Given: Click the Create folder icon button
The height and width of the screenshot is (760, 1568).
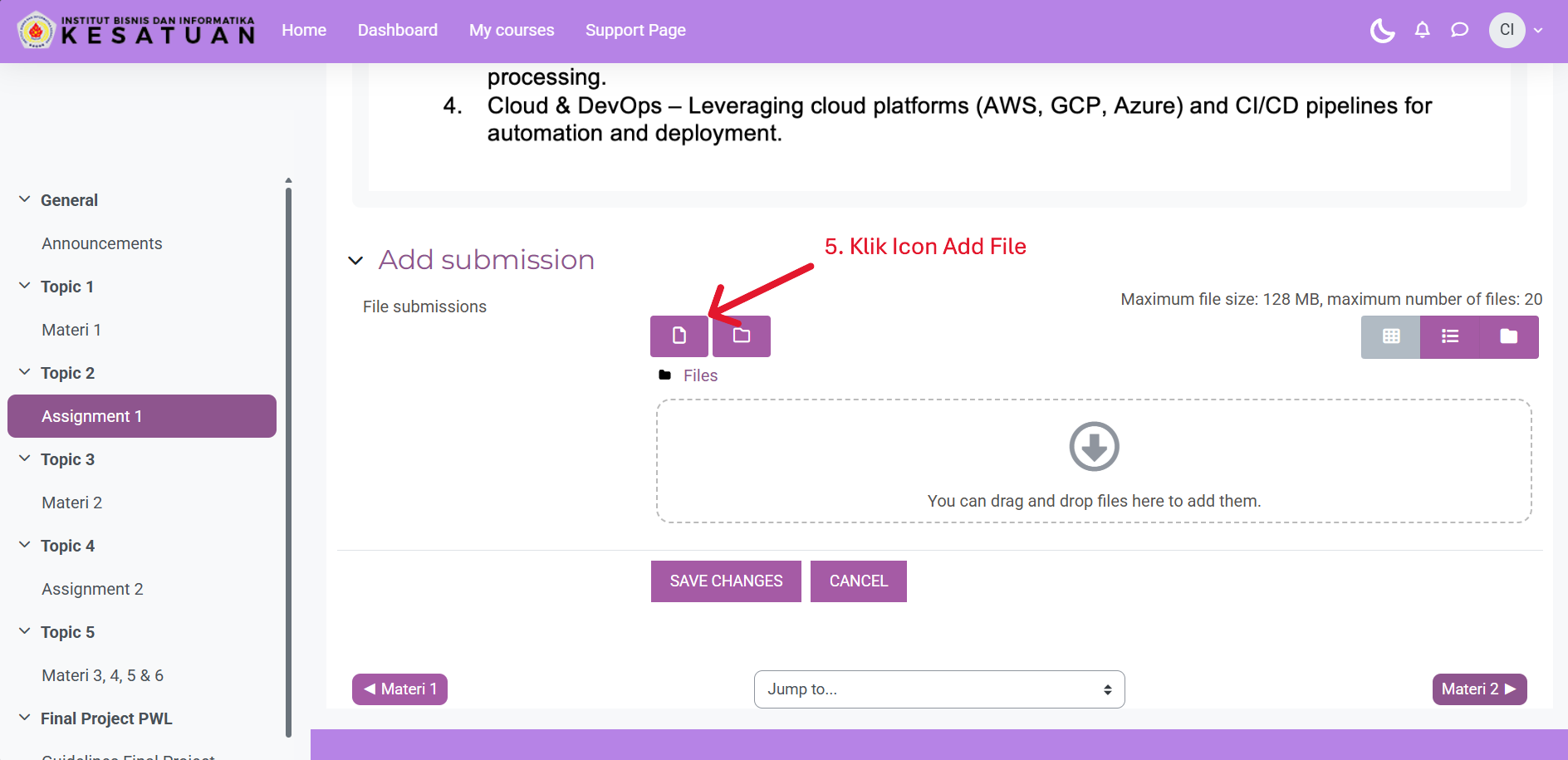Looking at the screenshot, I should (741, 336).
